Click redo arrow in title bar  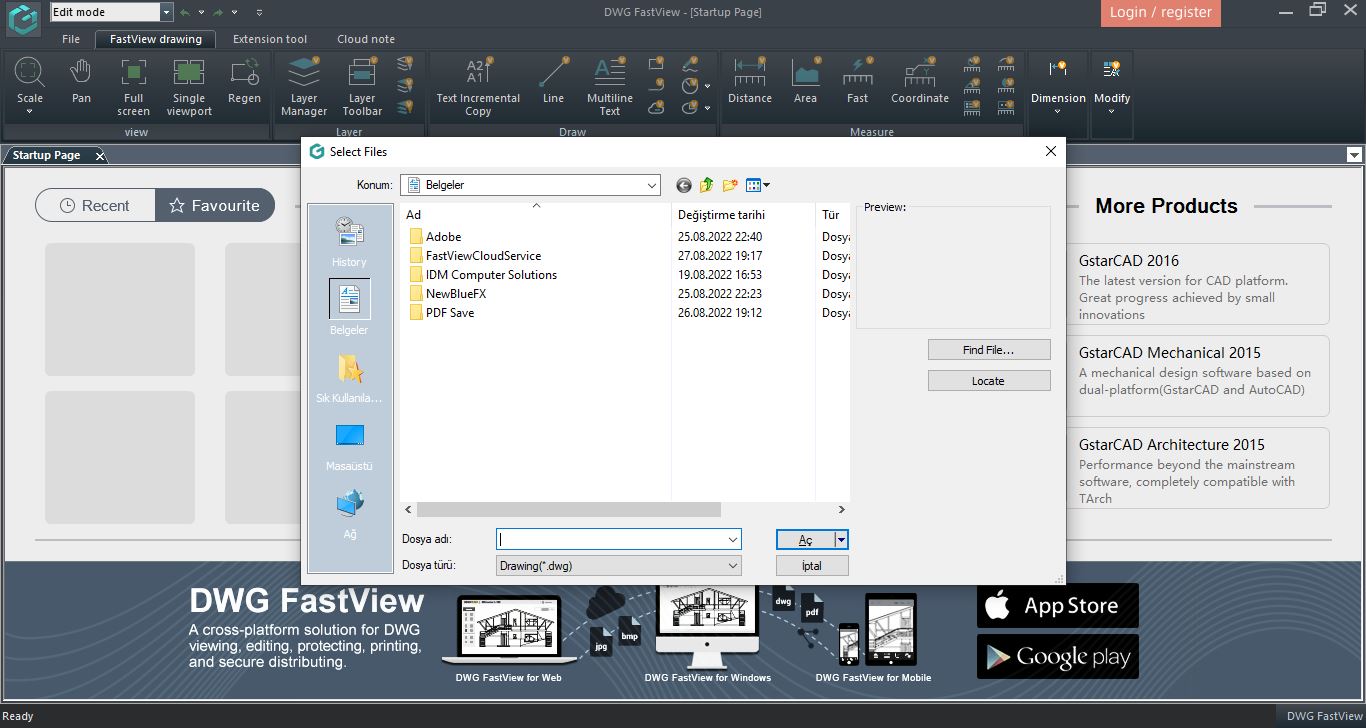pos(218,12)
